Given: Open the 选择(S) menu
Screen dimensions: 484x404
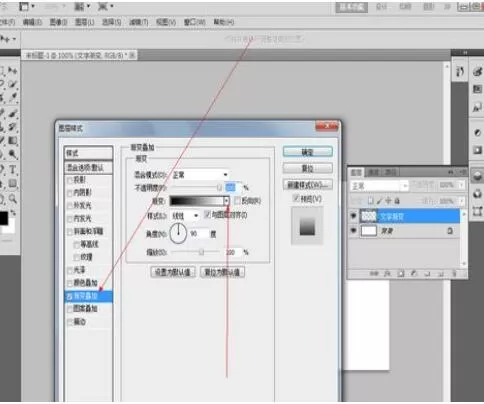Looking at the screenshot, I should [111, 22].
